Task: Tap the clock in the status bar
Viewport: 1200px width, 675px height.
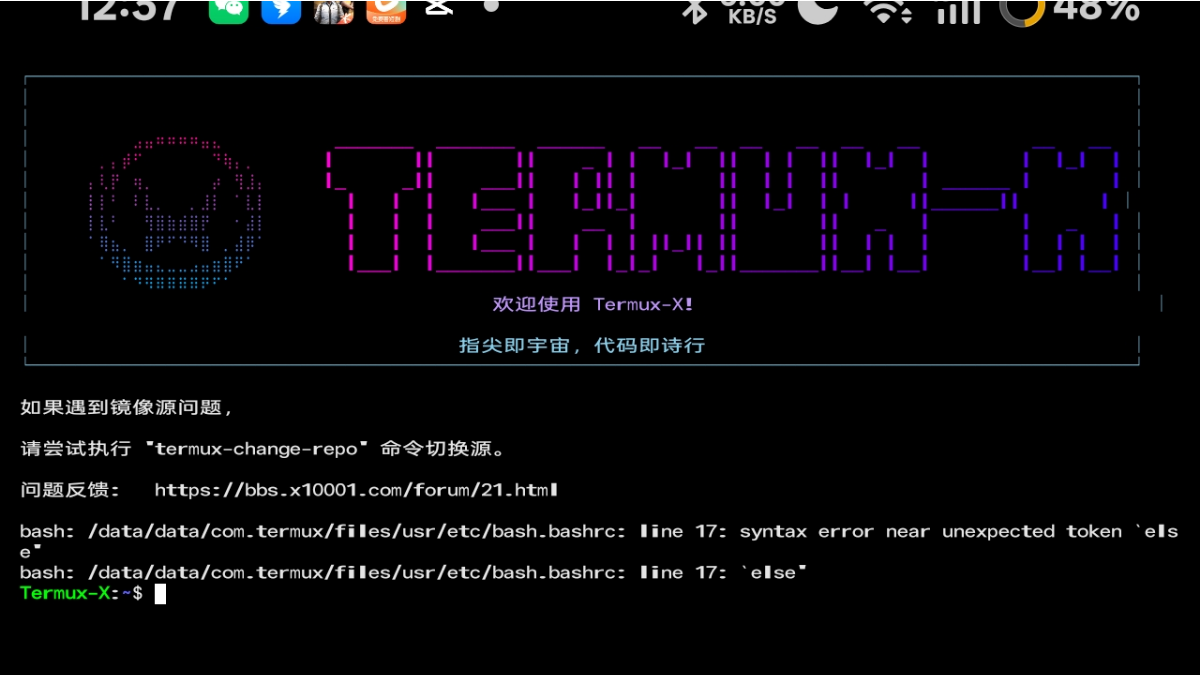Action: tap(128, 9)
